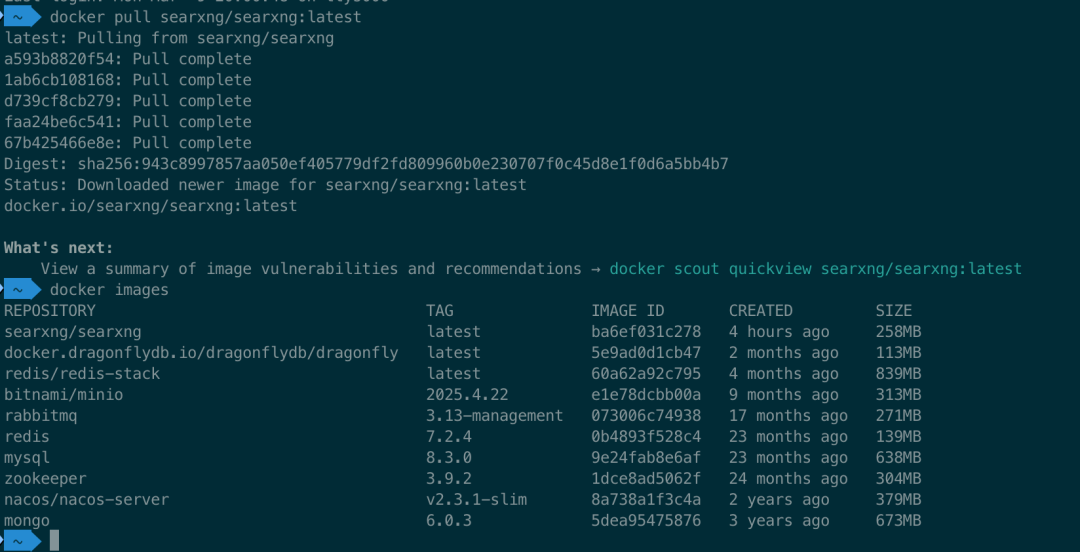Click the '113MB' size value
The height and width of the screenshot is (552, 1080).
point(898,353)
